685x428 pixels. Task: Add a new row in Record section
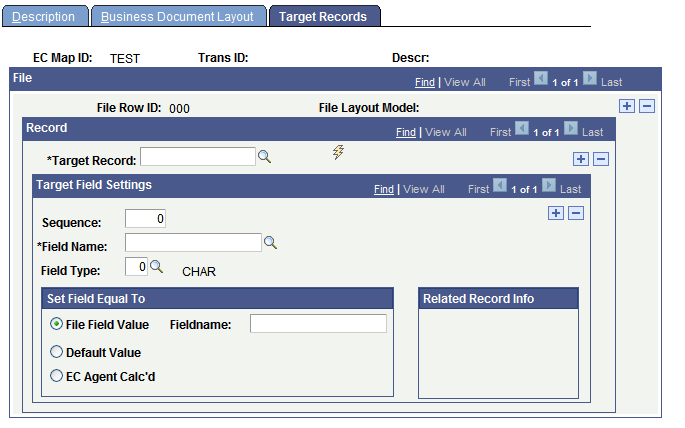(581, 158)
